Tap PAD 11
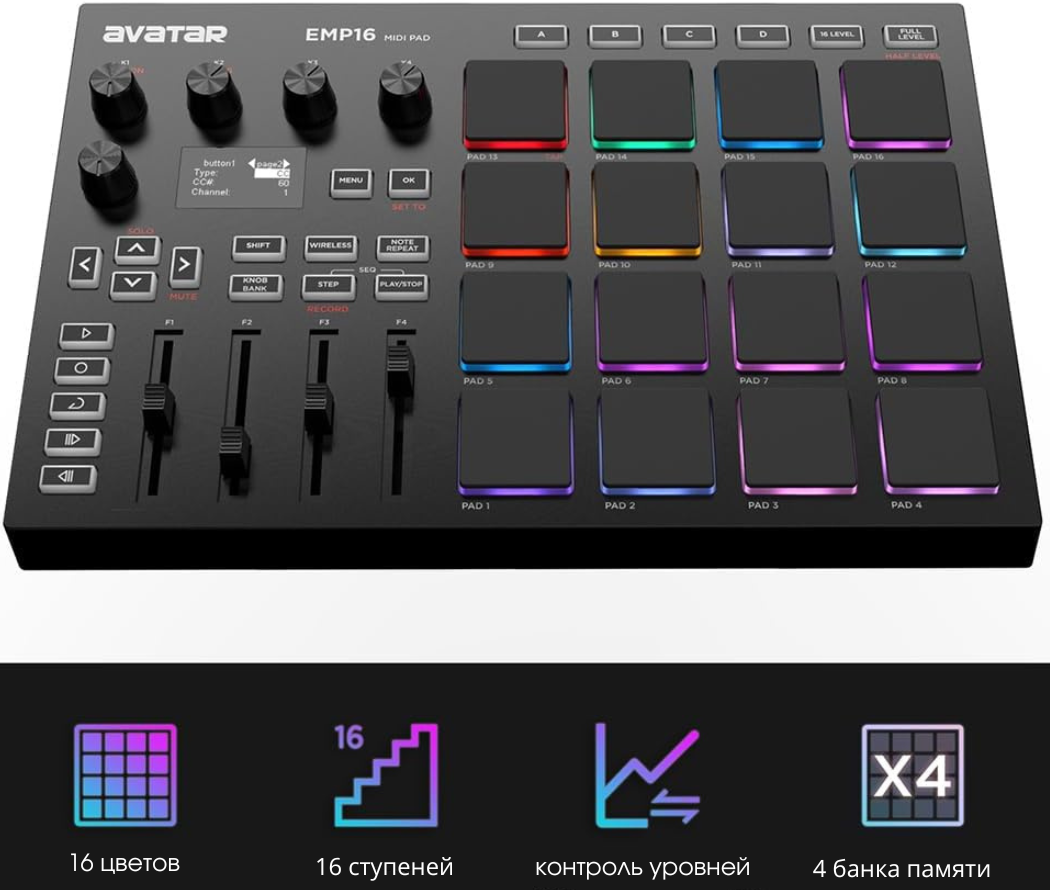 point(777,211)
